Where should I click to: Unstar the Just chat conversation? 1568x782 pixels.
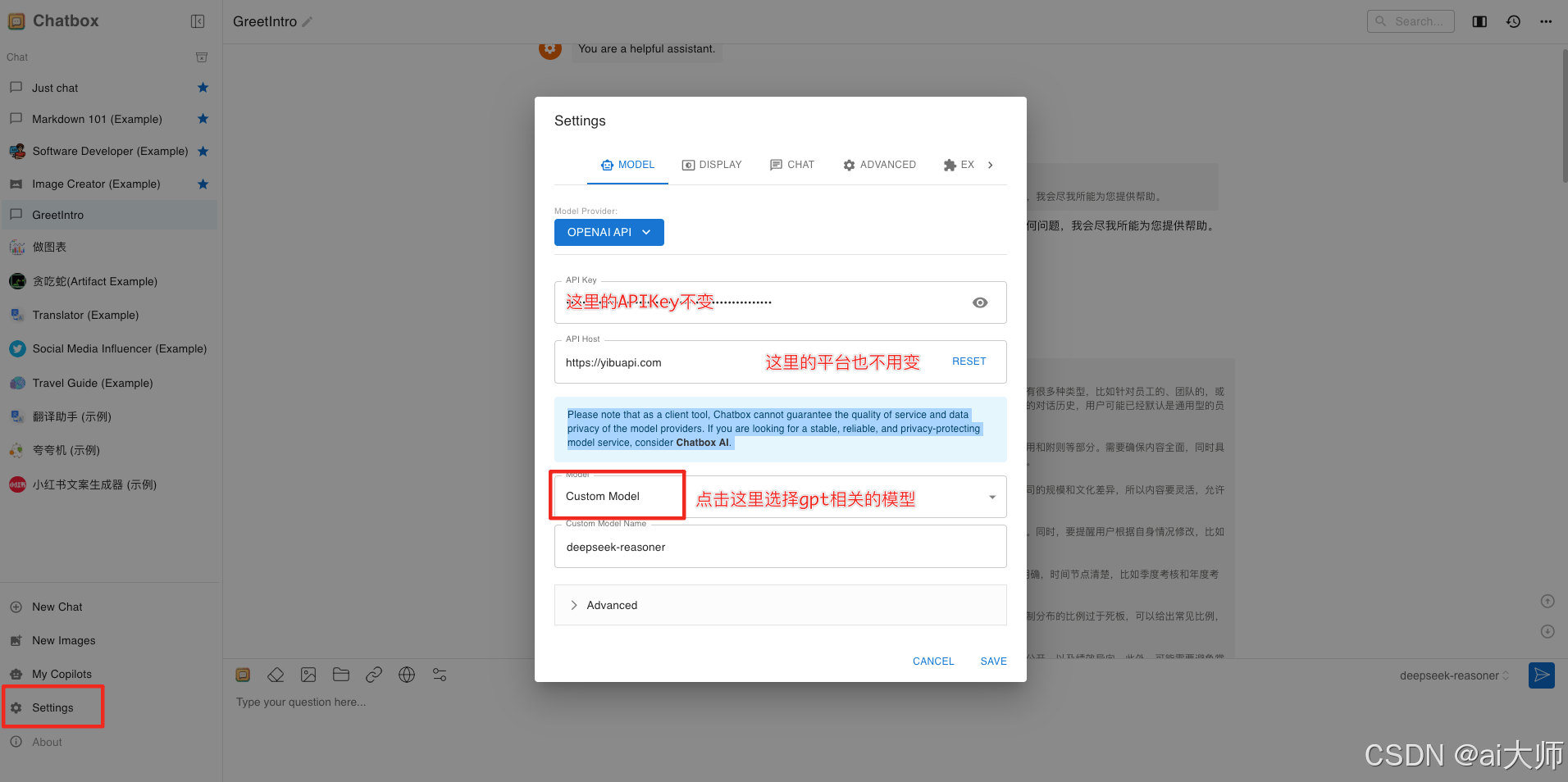click(203, 88)
